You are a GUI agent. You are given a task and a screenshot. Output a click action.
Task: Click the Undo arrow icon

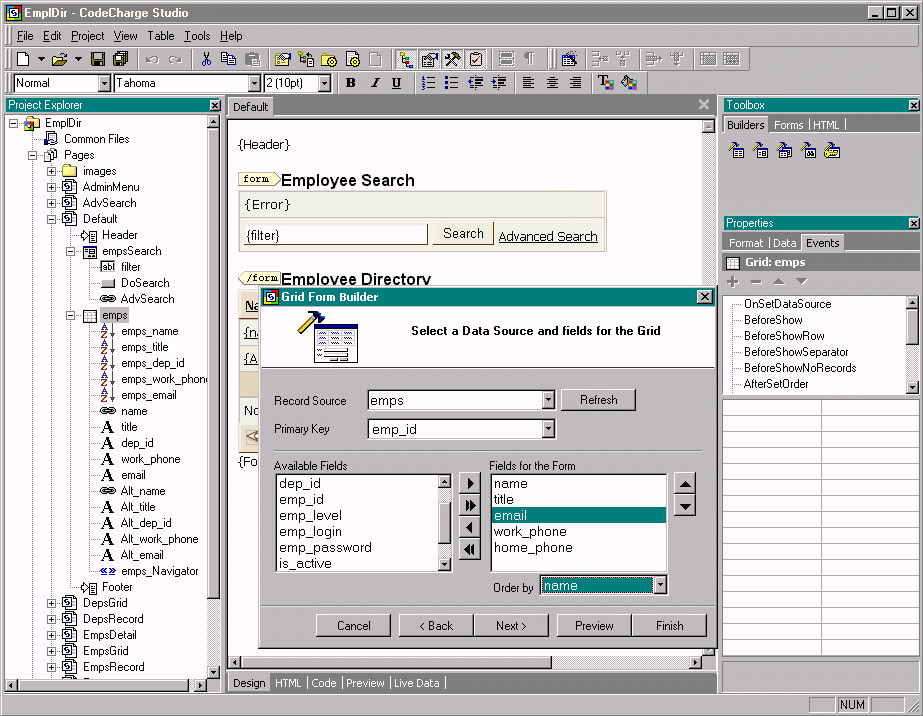(152, 59)
